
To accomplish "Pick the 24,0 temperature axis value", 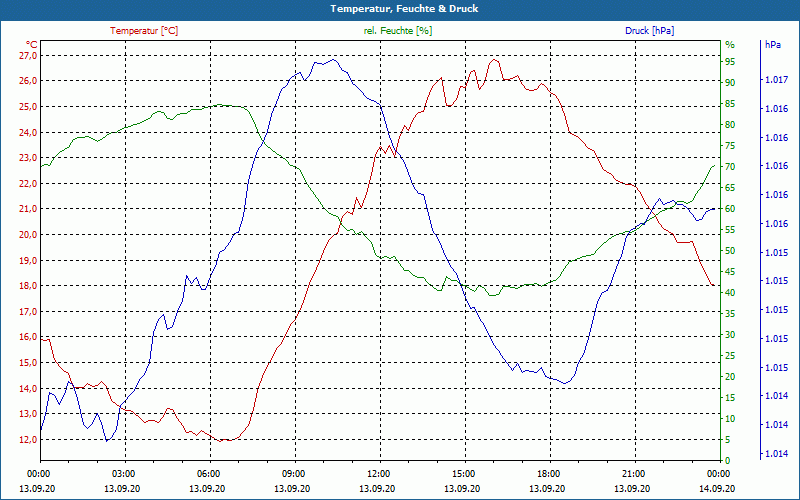I will click(28, 132).
